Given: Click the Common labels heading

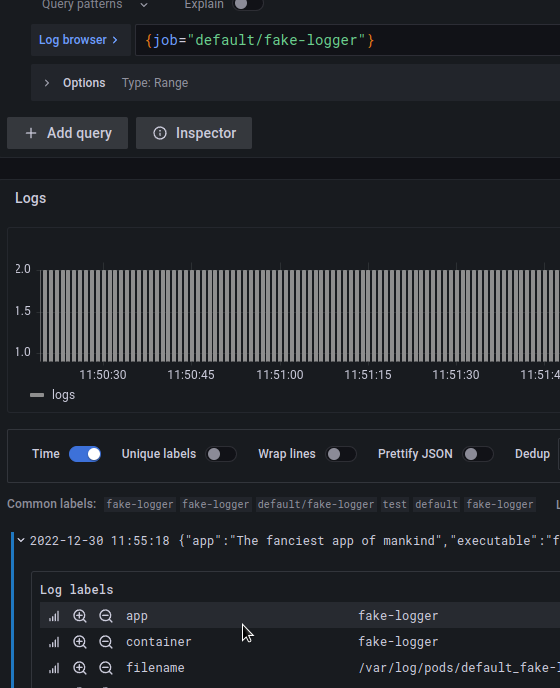Looking at the screenshot, I should click(52, 504).
